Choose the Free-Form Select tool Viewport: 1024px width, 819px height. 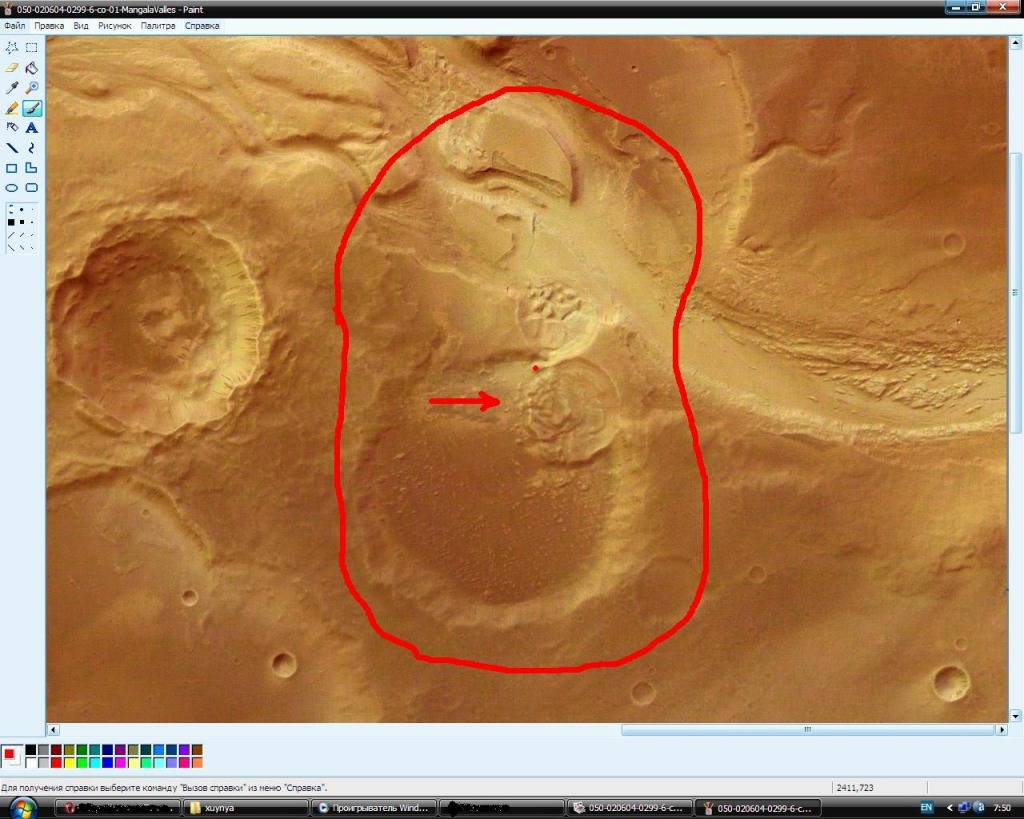(x=12, y=47)
